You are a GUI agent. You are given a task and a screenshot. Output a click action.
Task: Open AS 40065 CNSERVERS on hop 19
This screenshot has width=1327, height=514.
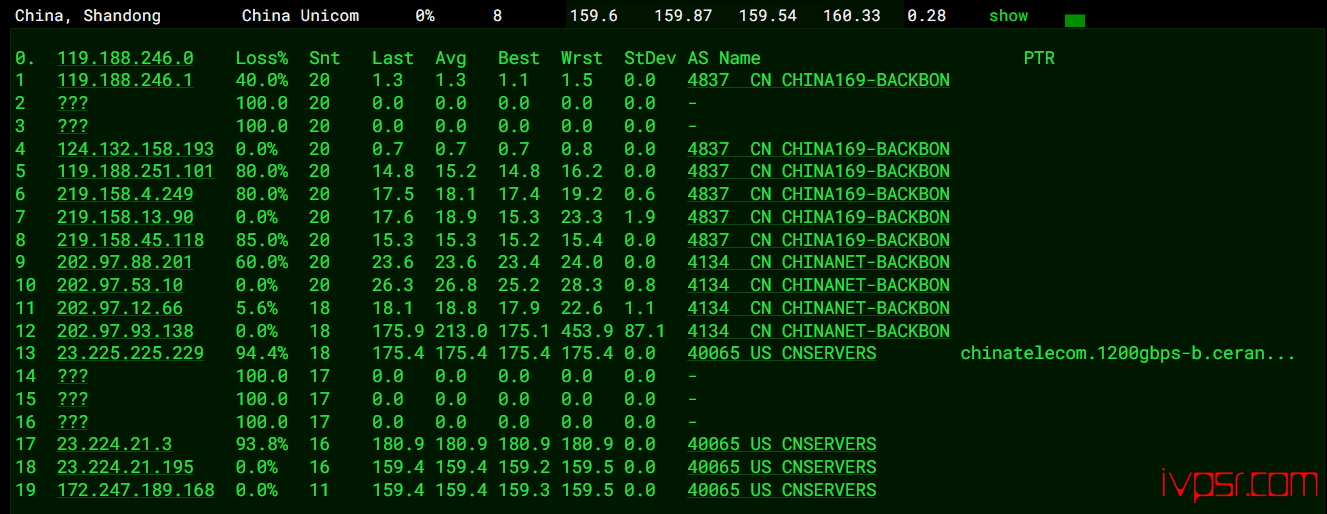pos(781,490)
